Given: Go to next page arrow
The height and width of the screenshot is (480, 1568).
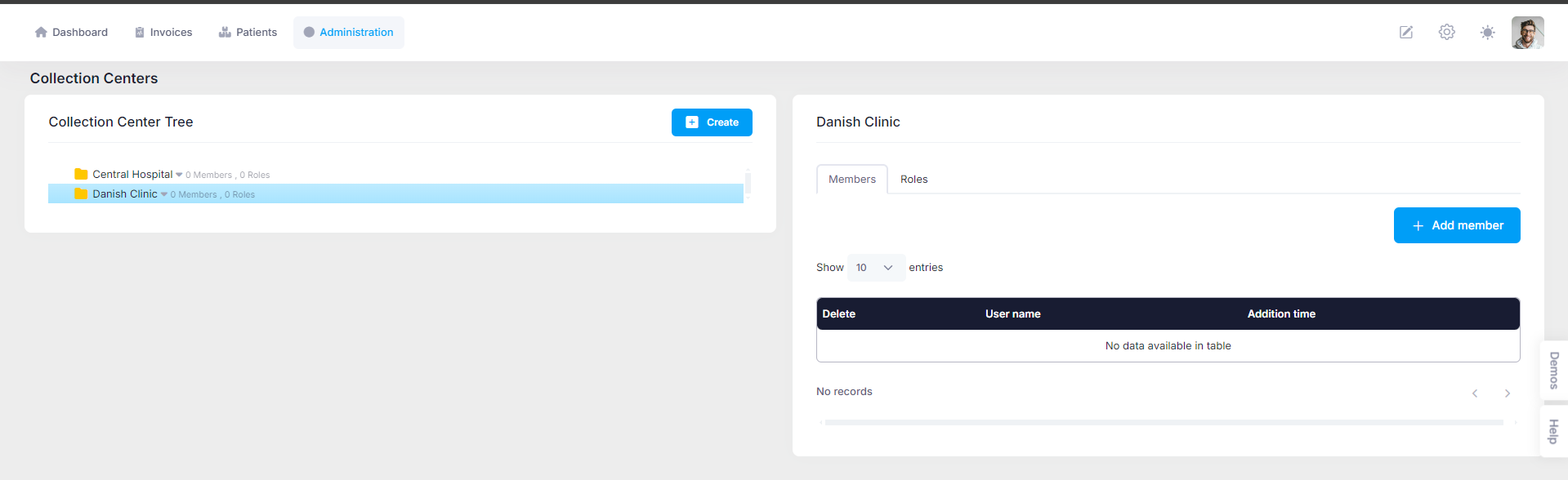Looking at the screenshot, I should coord(1507,393).
